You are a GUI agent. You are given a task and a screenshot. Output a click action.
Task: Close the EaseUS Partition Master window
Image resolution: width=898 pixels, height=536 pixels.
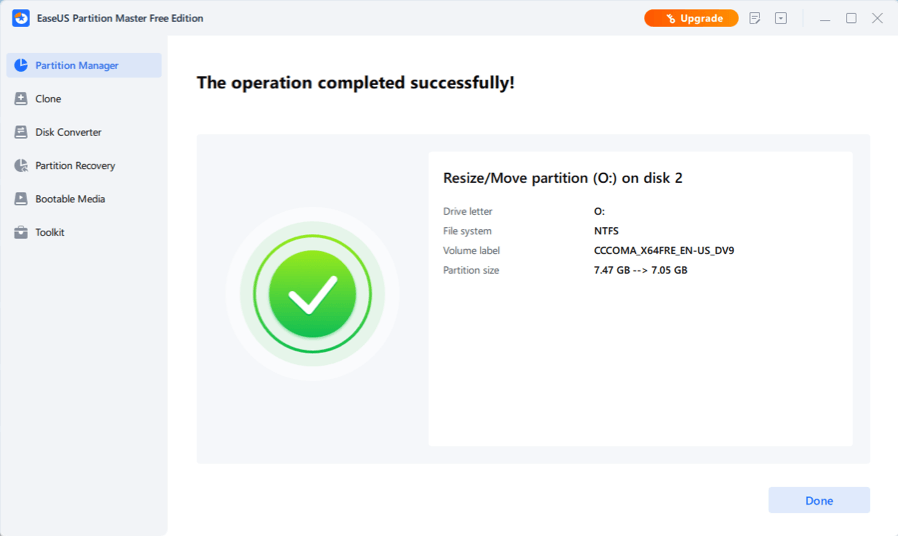[877, 18]
